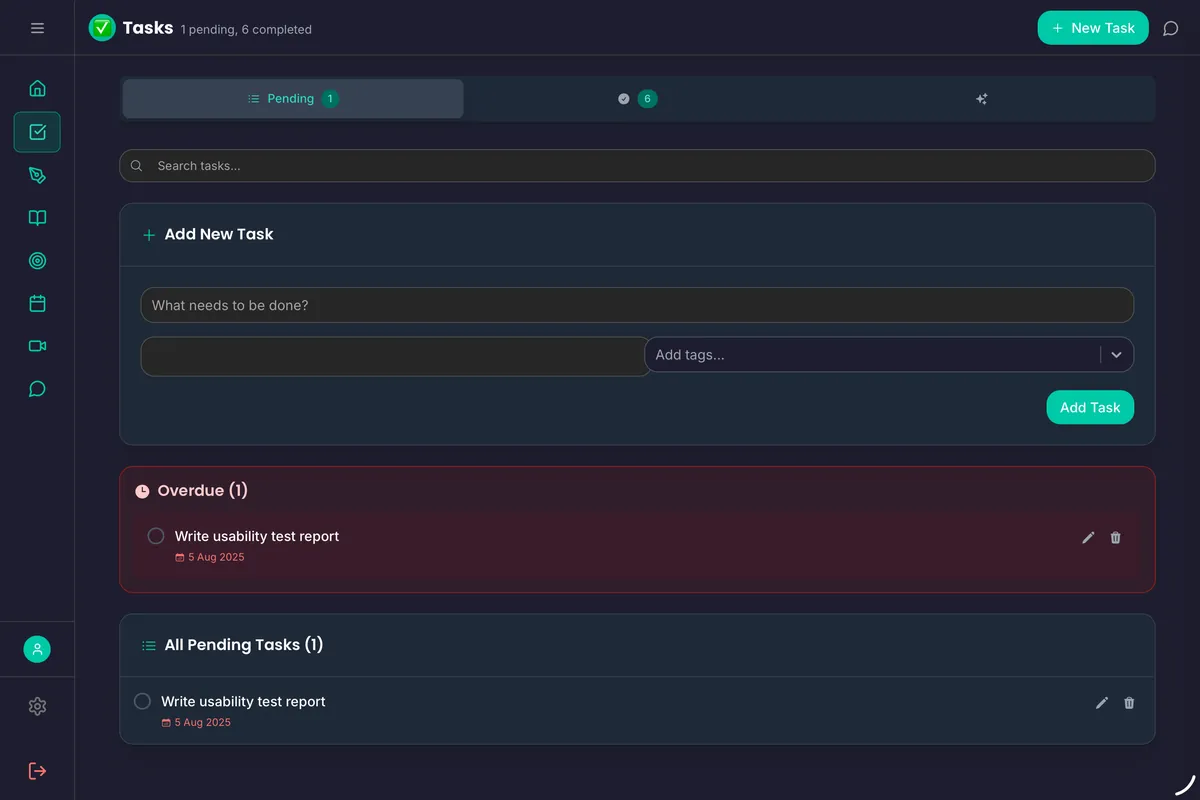Edit the overdue usability test report

[1088, 538]
